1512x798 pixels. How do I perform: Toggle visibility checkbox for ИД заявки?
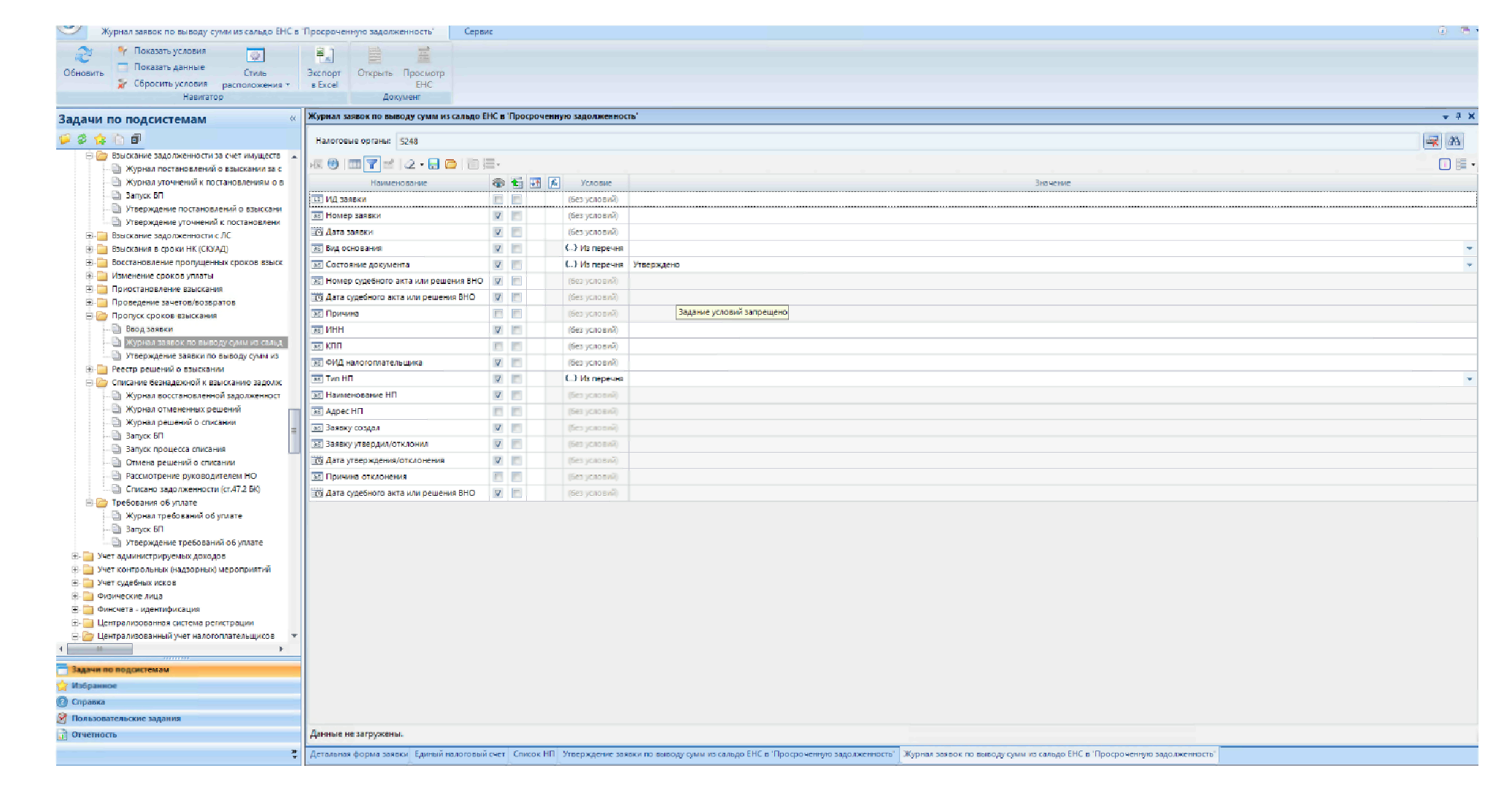(498, 199)
